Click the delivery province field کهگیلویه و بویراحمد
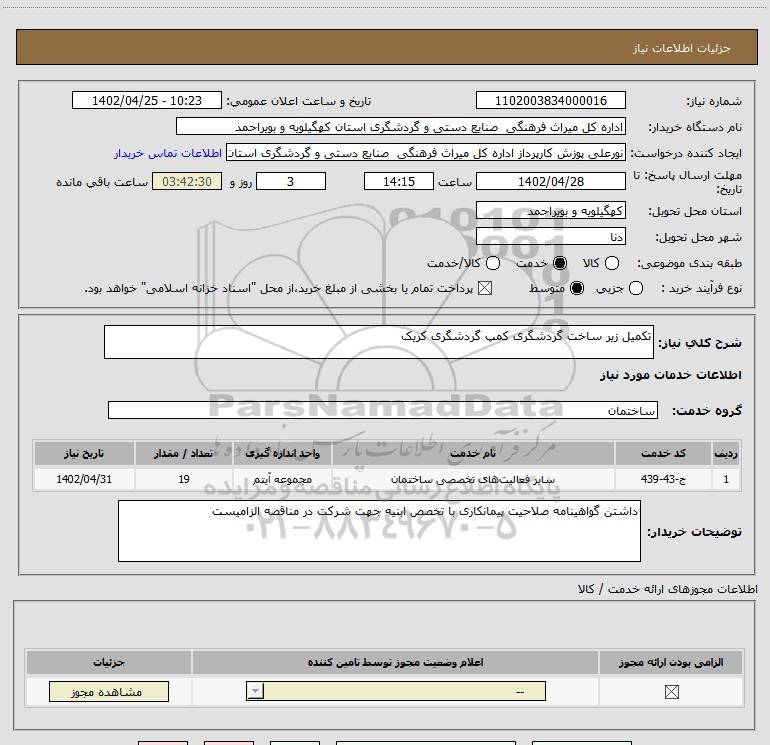The image size is (770, 745). (x=550, y=211)
